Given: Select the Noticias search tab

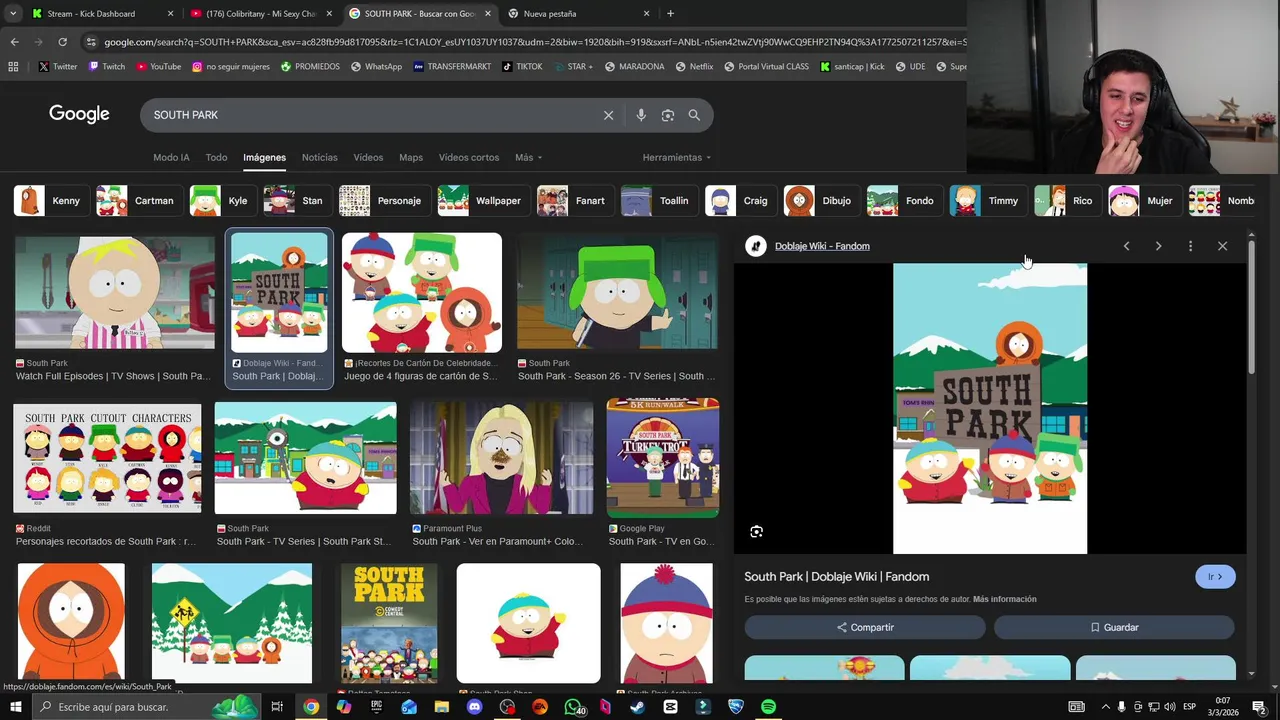Looking at the screenshot, I should 320,158.
